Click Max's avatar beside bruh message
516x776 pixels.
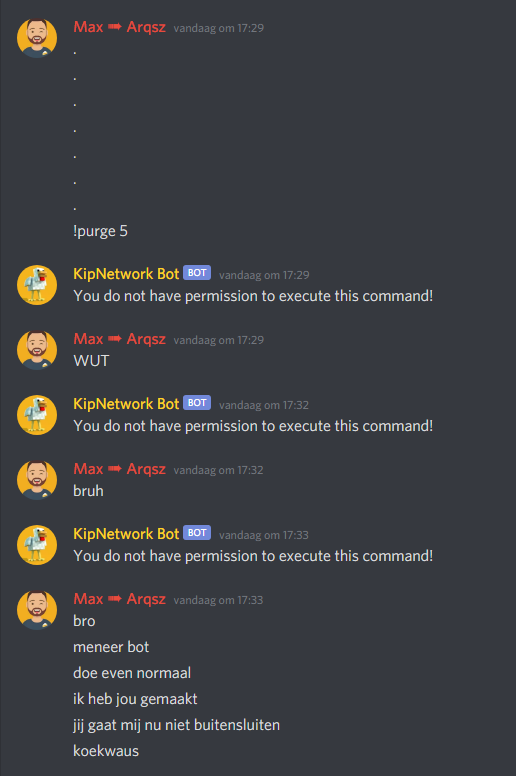[x=37, y=480]
